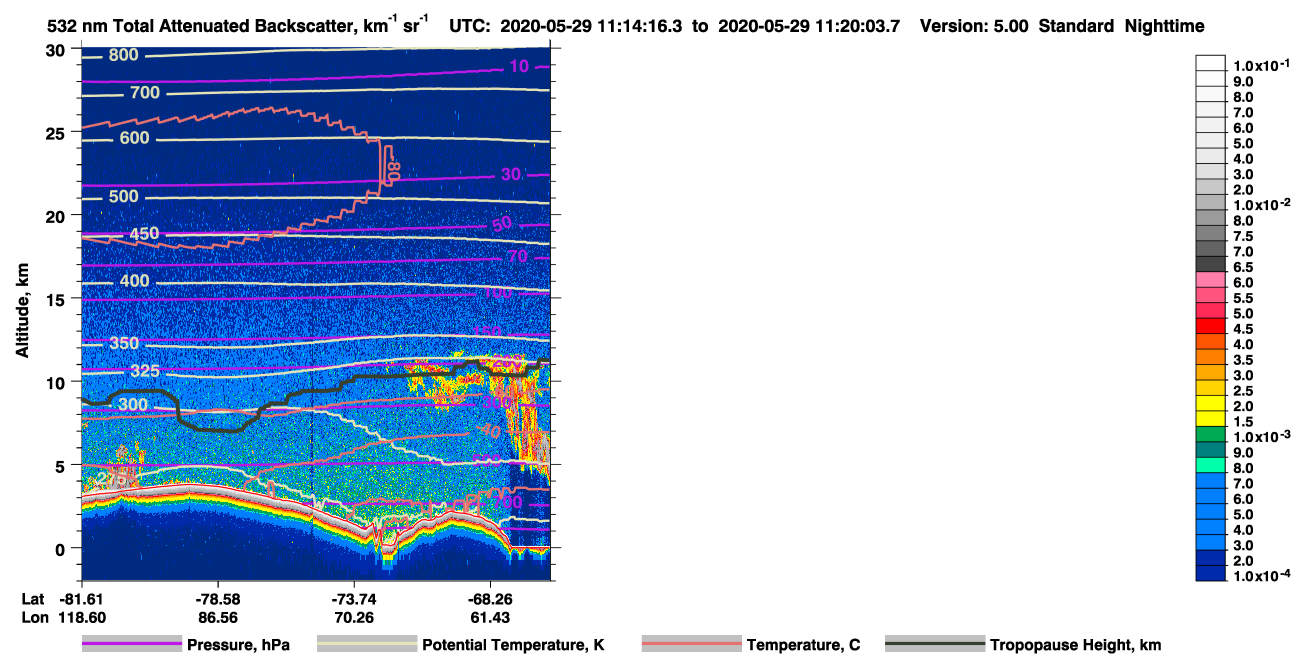
Task: Click the purple Pressure line sample in legend
Action: click(131, 644)
